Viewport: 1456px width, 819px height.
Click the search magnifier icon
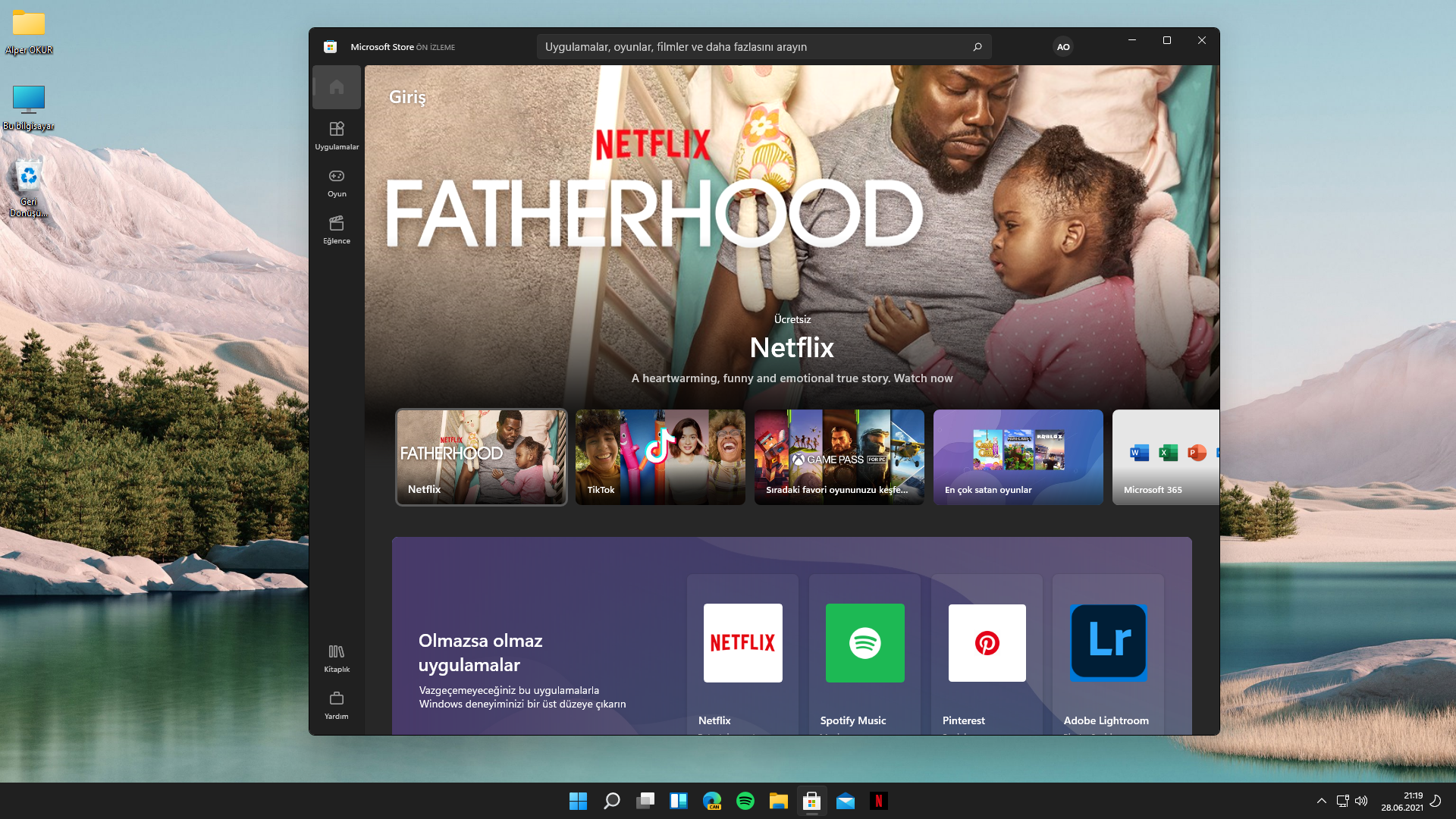click(x=977, y=47)
